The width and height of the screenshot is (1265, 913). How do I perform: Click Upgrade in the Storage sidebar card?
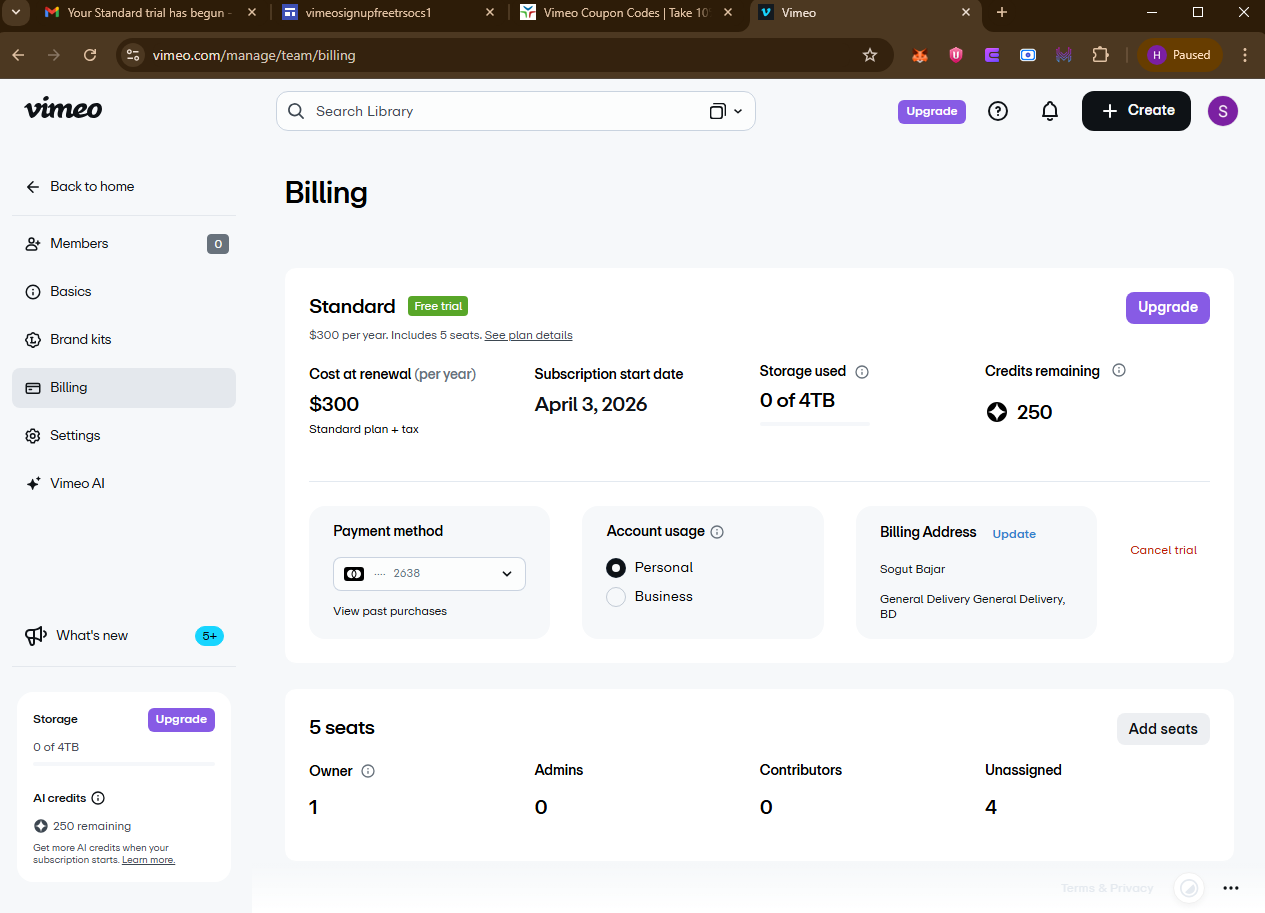(181, 720)
